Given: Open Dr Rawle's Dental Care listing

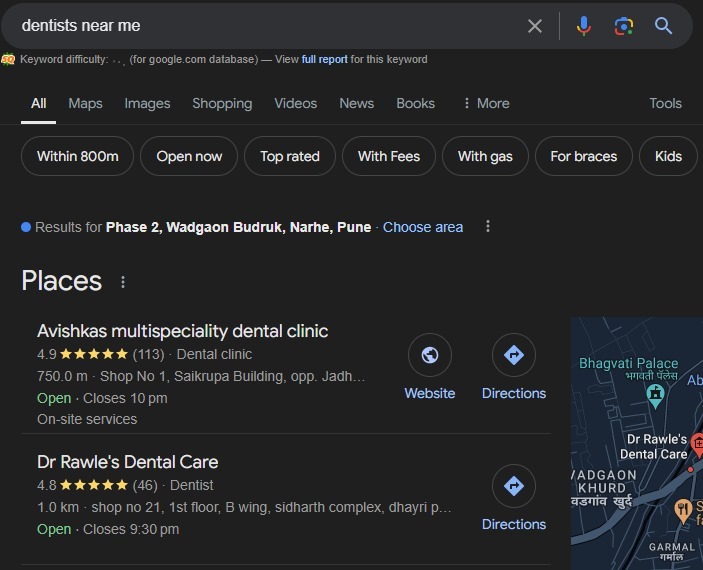Looking at the screenshot, I should pyautogui.click(x=127, y=462).
